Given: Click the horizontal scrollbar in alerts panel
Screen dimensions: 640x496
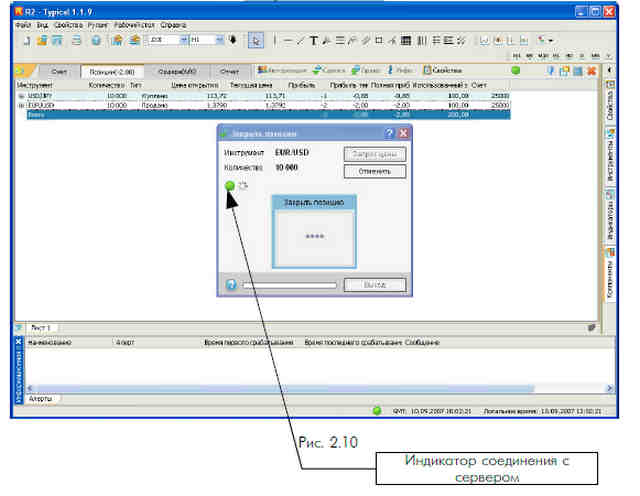Looking at the screenshot, I should tap(320, 388).
